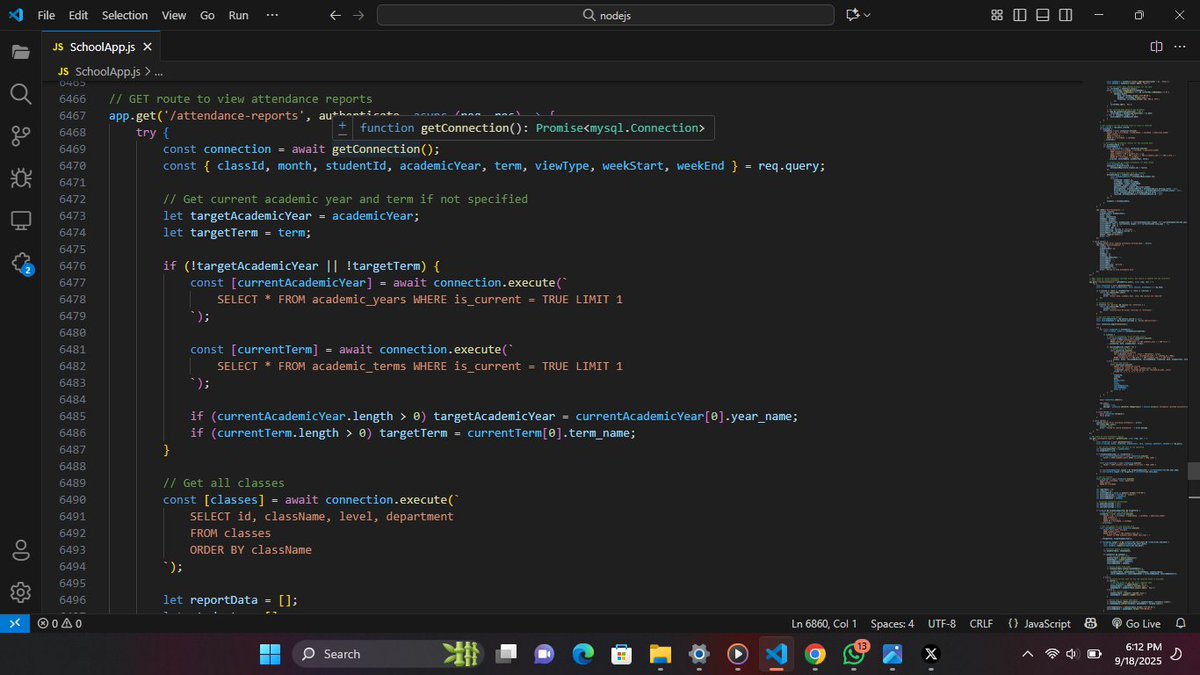Open the Windows Start button

pyautogui.click(x=271, y=653)
